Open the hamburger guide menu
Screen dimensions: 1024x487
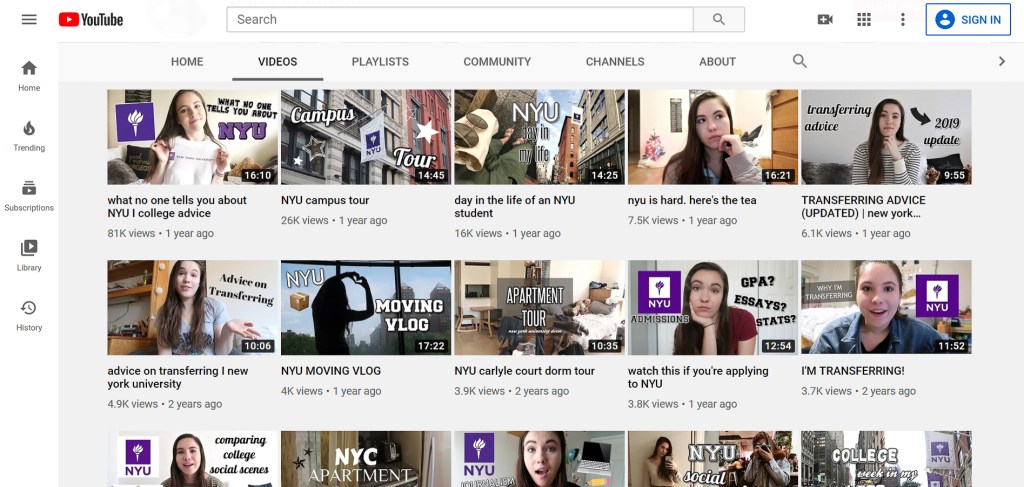click(x=29, y=20)
